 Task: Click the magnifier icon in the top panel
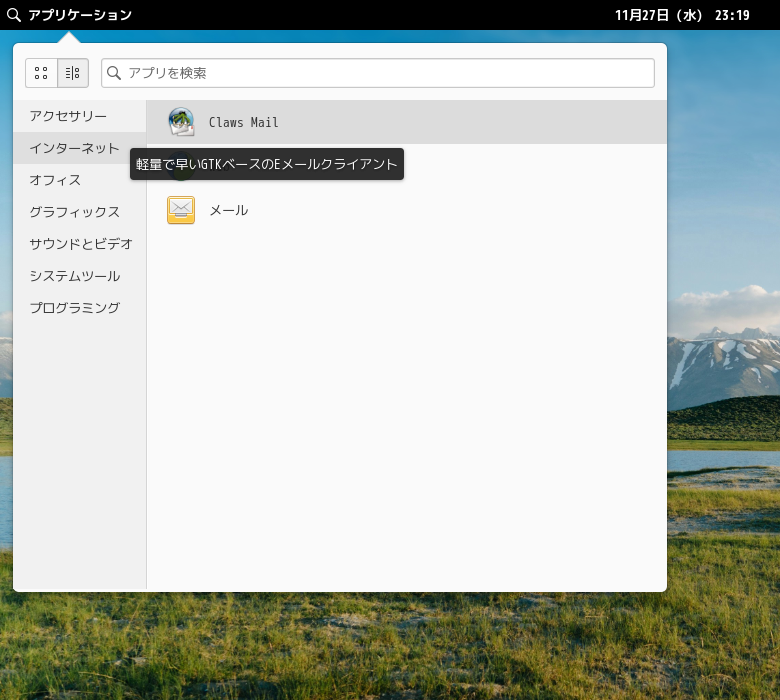tap(14, 15)
